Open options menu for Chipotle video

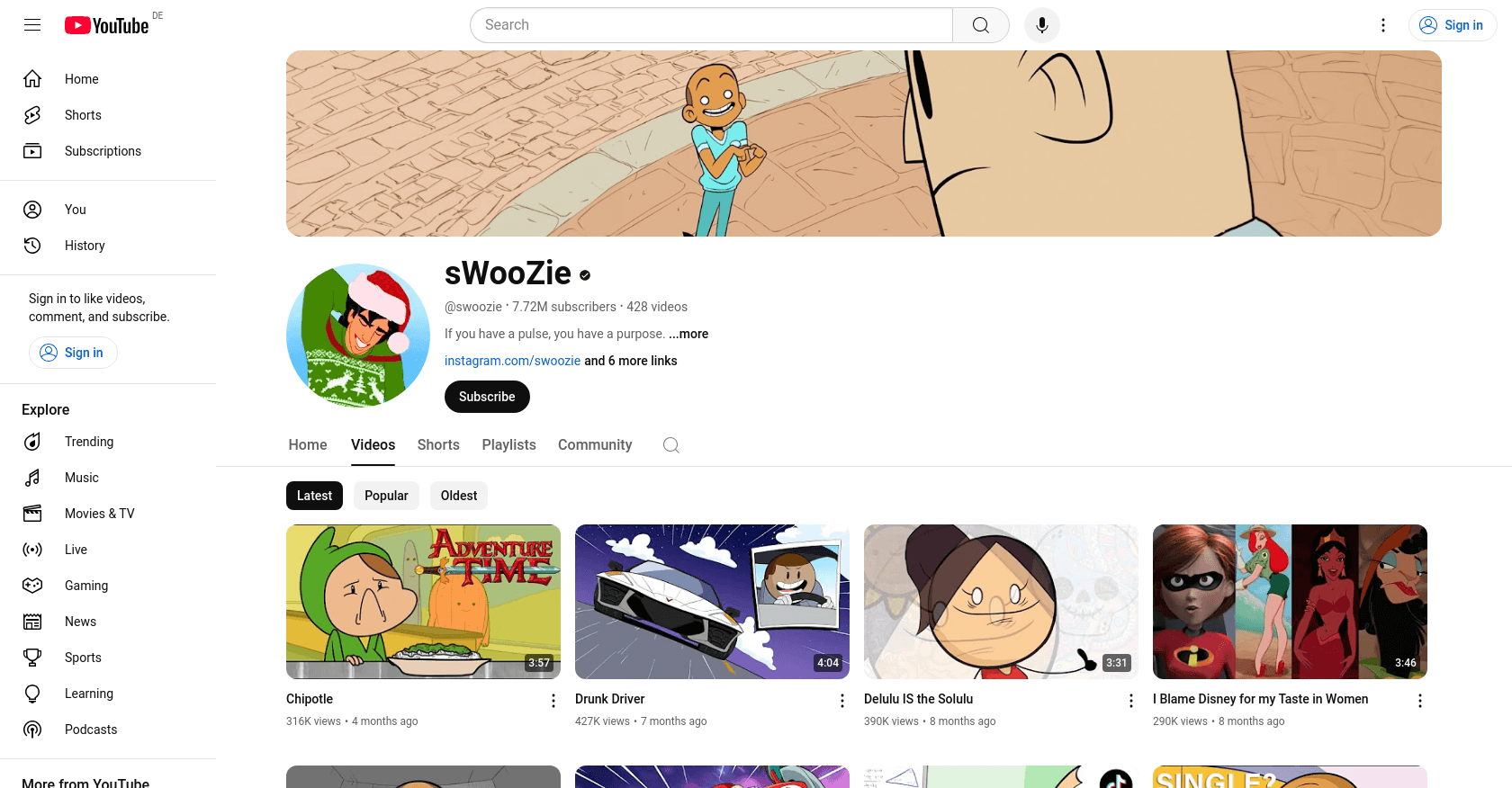tap(553, 701)
